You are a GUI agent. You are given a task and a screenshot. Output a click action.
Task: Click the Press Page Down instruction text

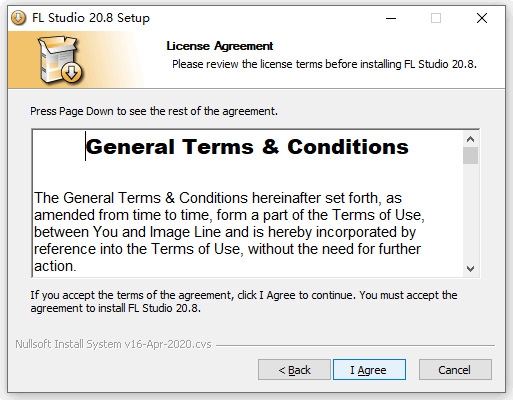click(154, 111)
